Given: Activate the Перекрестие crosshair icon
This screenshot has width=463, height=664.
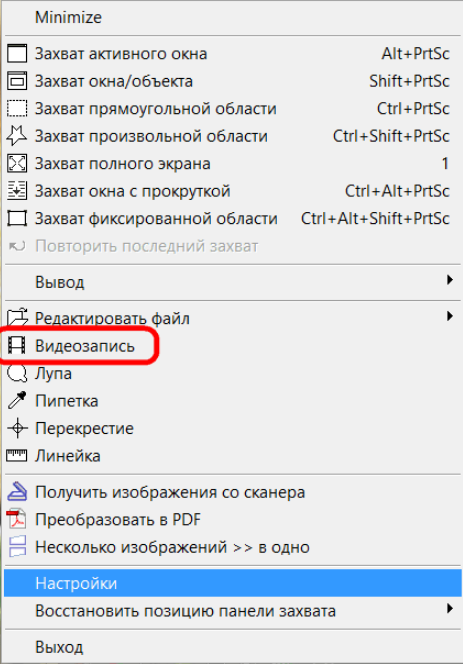Looking at the screenshot, I should (x=17, y=429).
